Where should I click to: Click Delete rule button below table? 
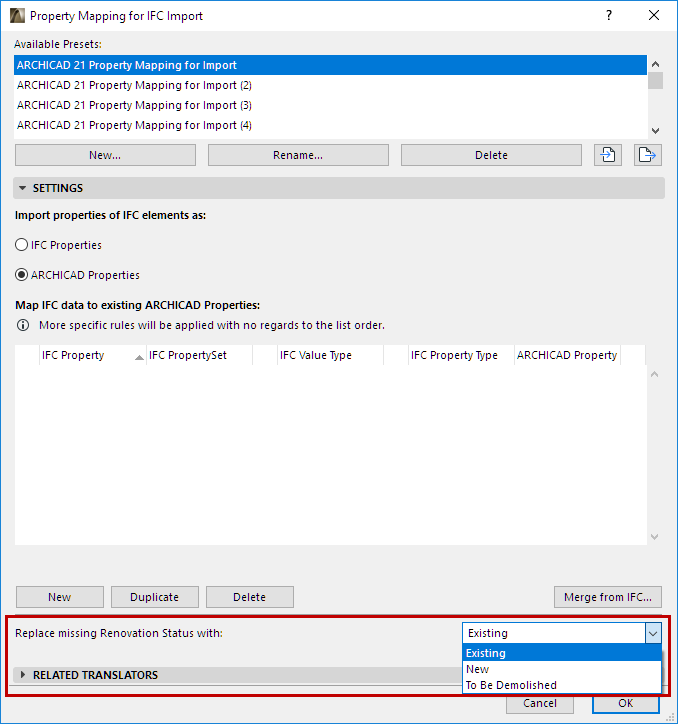tap(249, 597)
